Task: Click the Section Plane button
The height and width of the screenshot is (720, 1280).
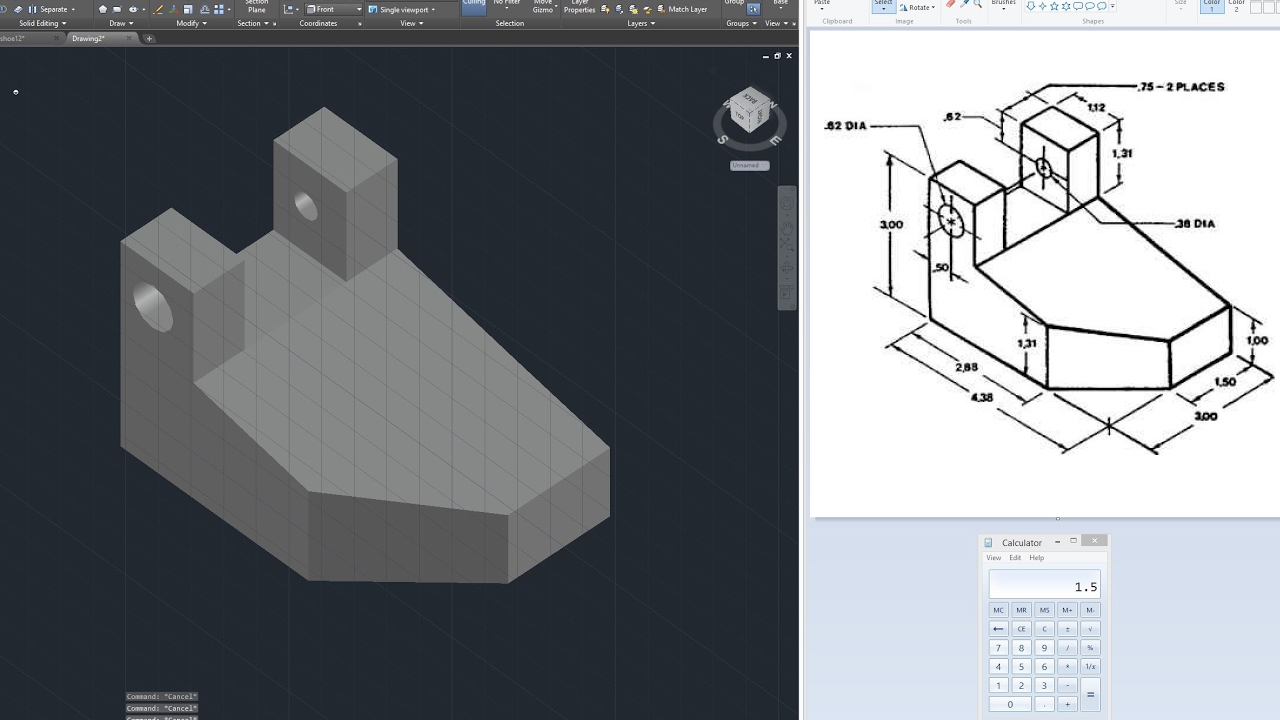Action: (x=257, y=6)
